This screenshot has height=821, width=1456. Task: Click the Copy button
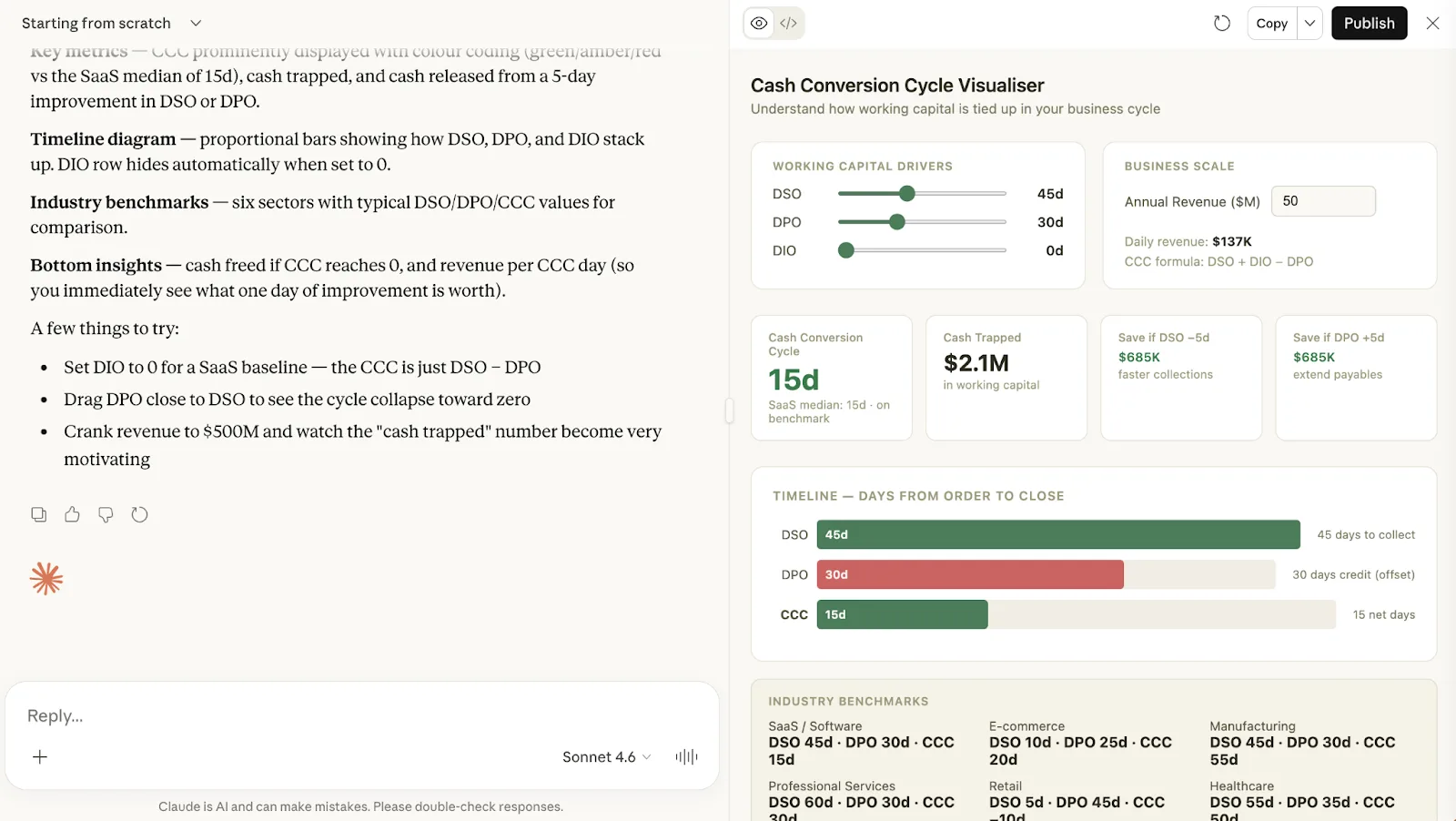click(1271, 23)
